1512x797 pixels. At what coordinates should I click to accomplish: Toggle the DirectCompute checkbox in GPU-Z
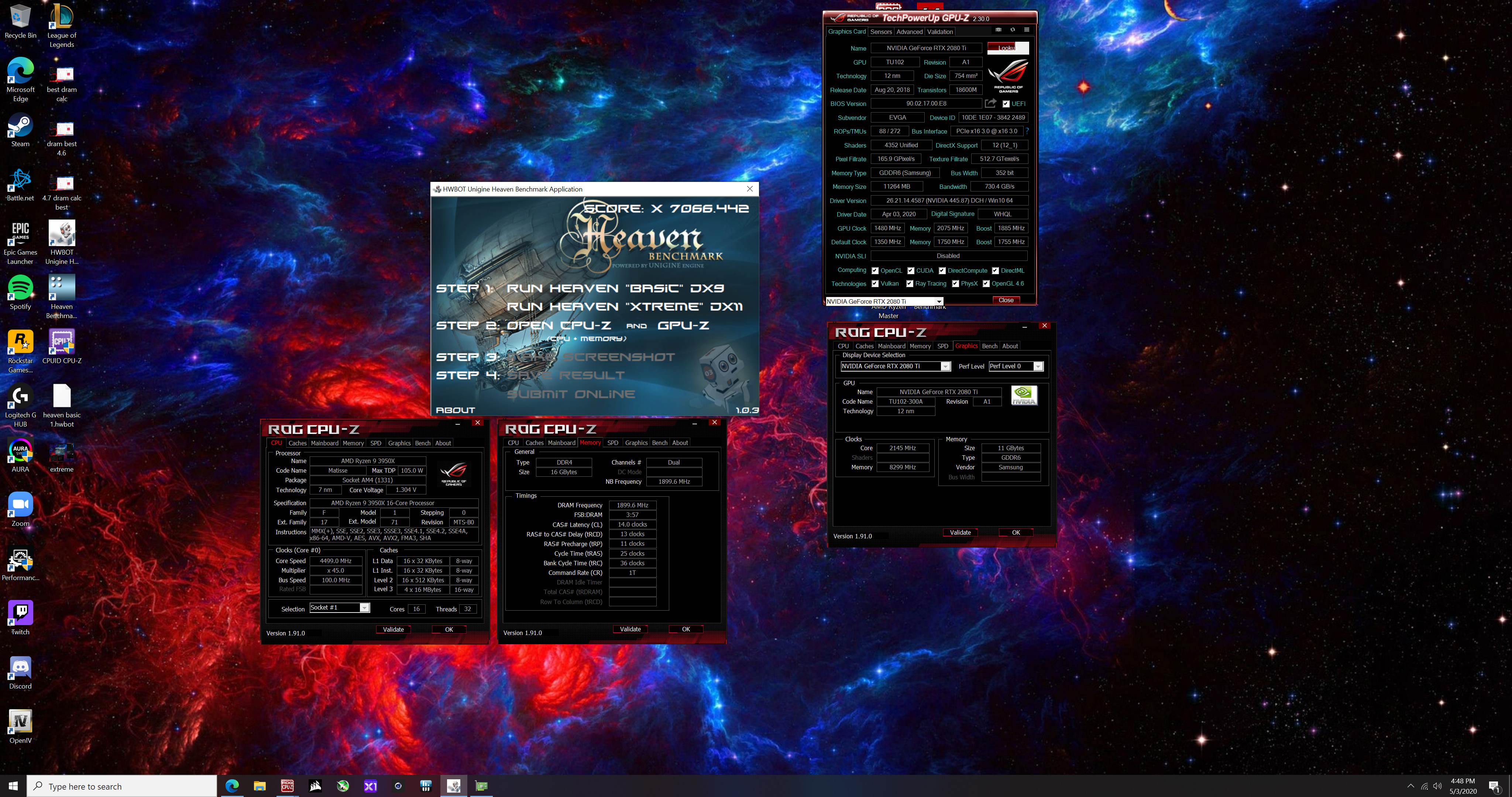coord(942,270)
